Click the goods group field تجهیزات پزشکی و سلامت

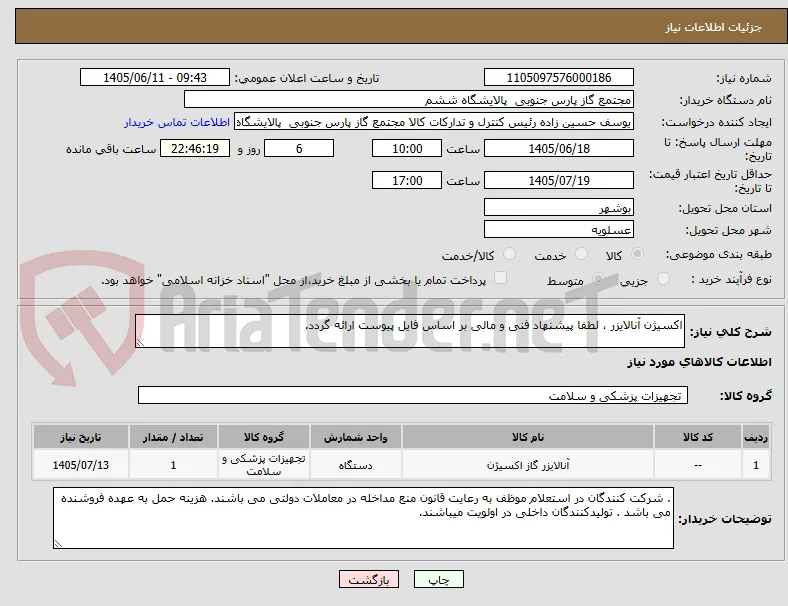pyautogui.click(x=413, y=395)
